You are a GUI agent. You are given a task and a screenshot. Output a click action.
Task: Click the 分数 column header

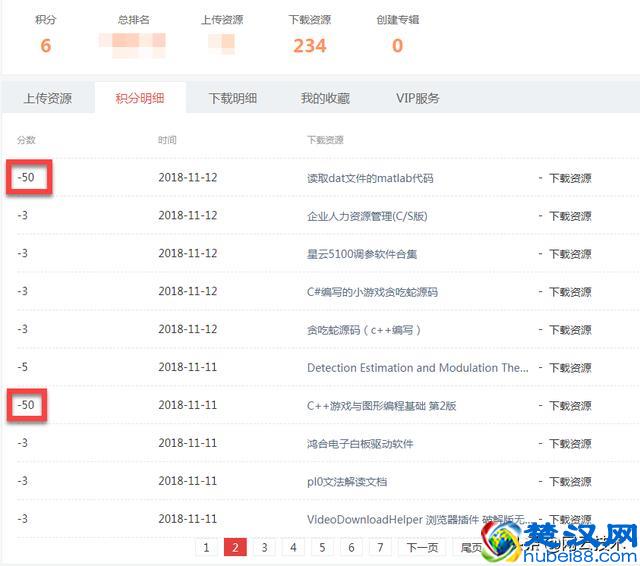tap(26, 140)
